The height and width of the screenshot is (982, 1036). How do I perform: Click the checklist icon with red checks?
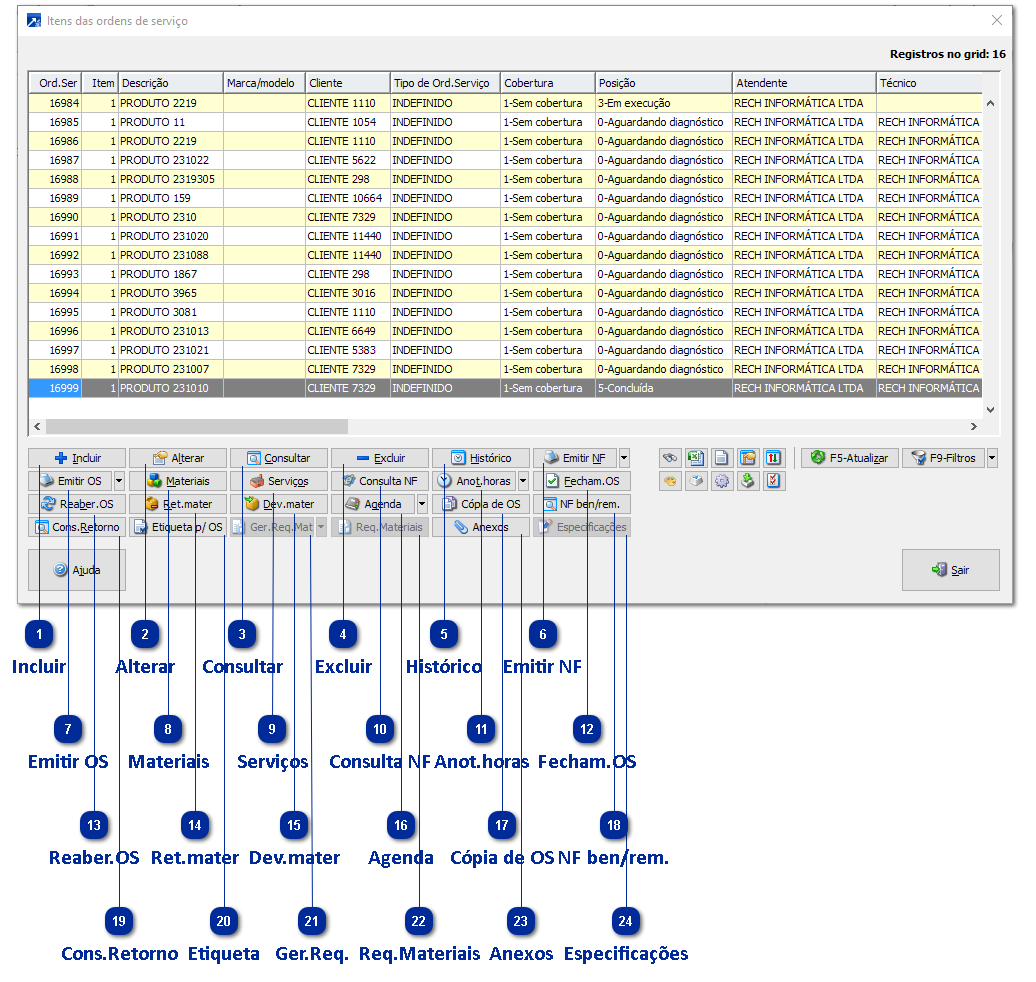pos(773,481)
